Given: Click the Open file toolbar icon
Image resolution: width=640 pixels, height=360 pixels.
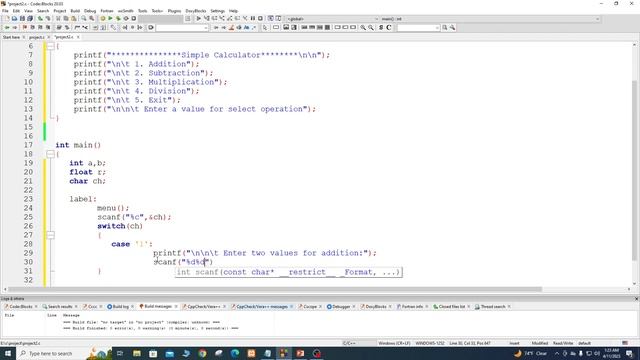Looking at the screenshot, I should (x=14, y=19).
